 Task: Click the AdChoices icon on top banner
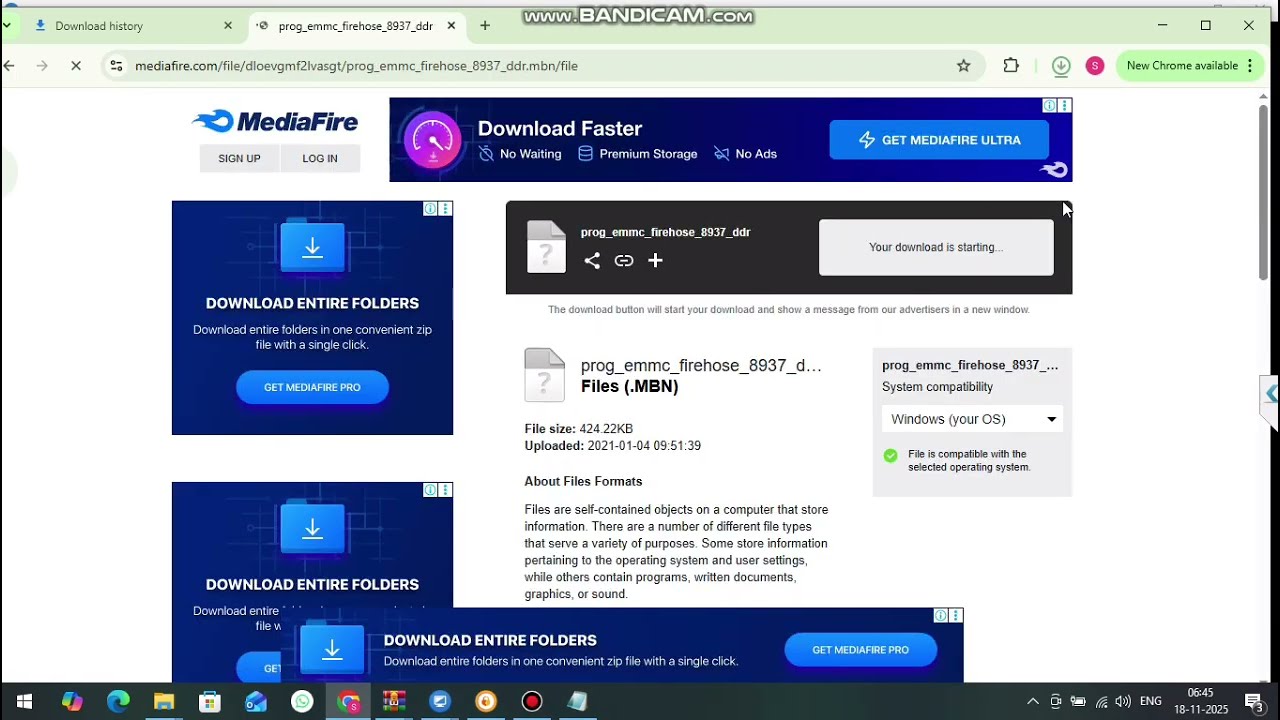coord(1050,106)
